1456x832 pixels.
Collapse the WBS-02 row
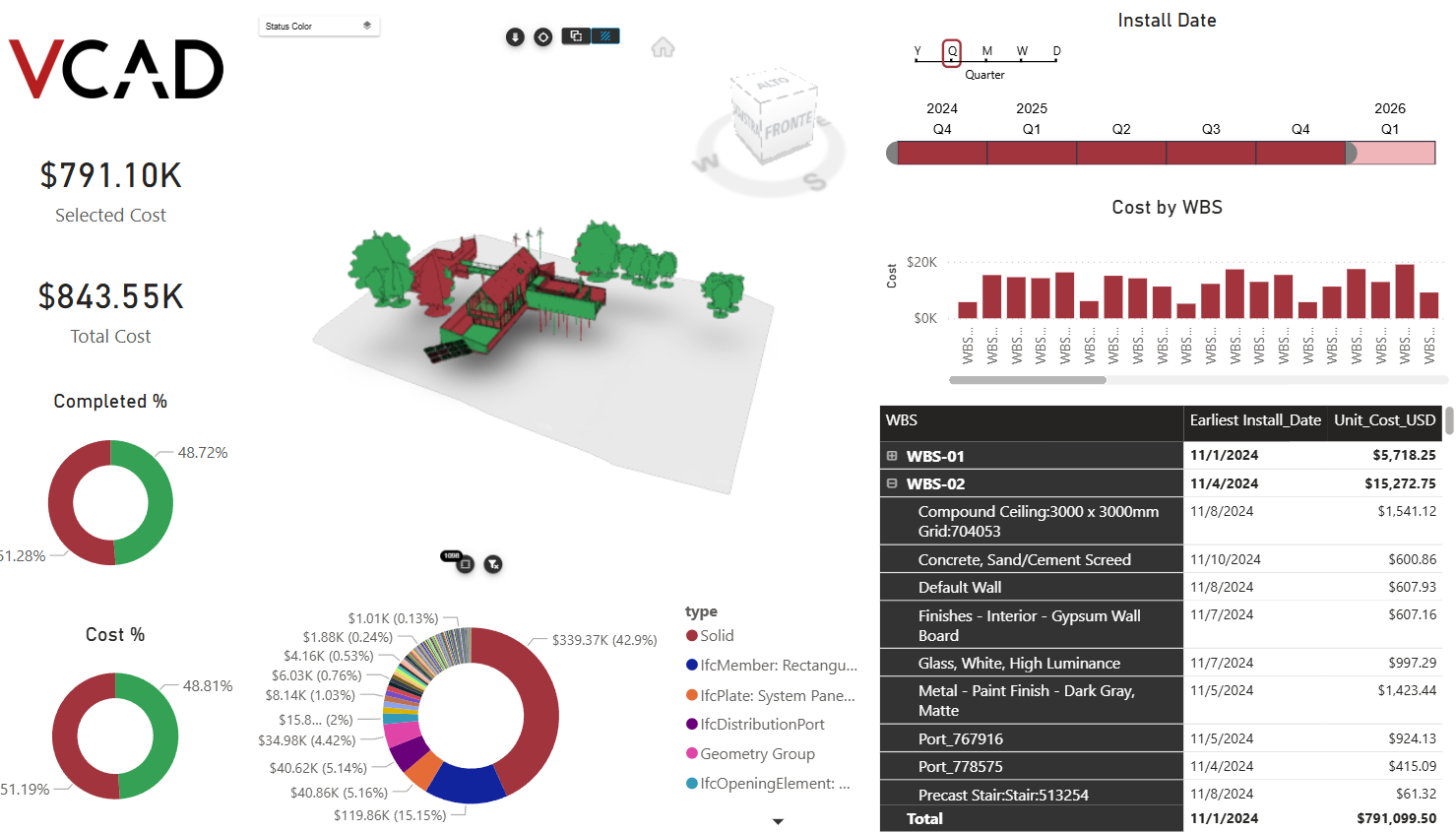point(892,483)
